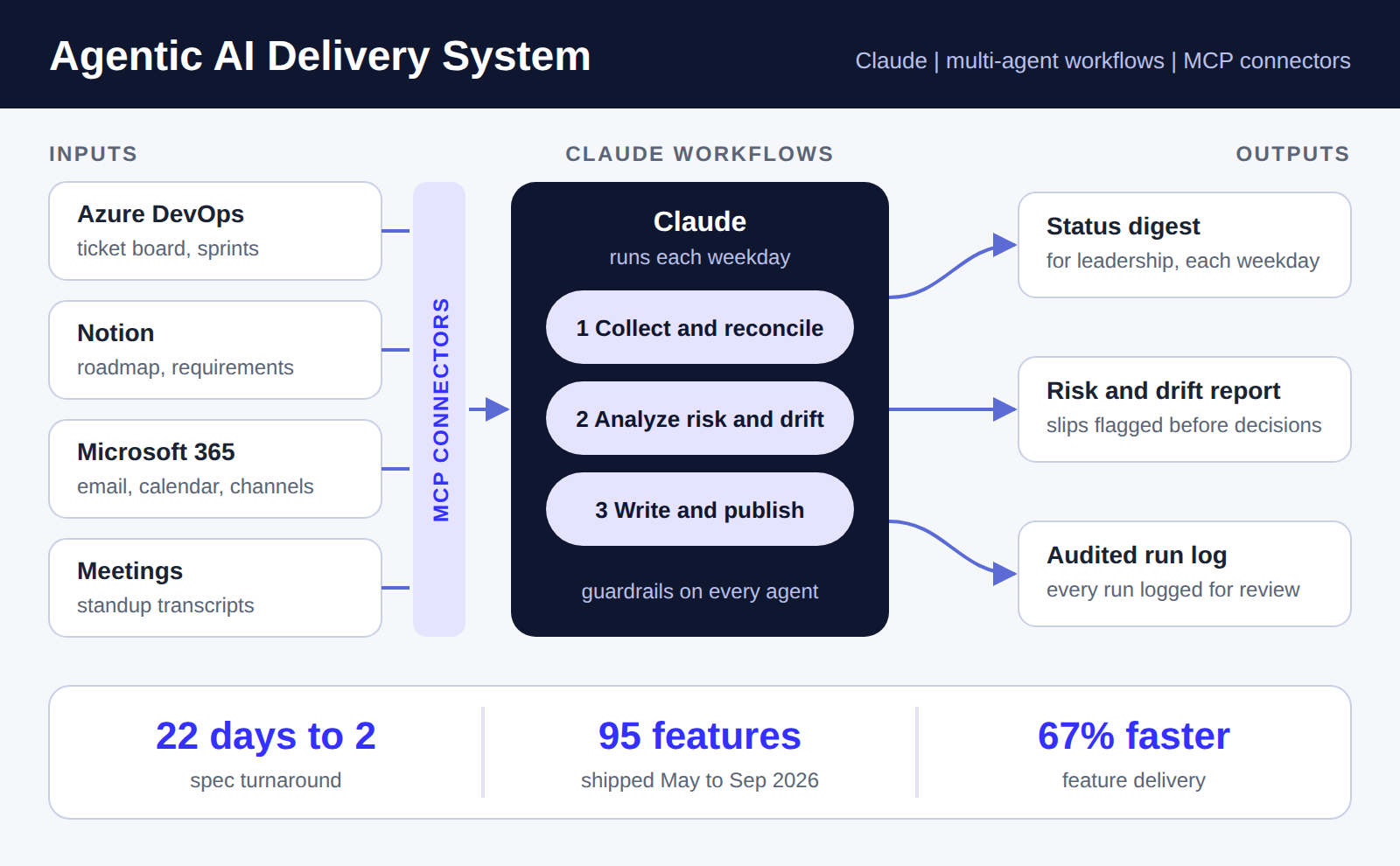Click 'for leadership, each weekday' text
The height and width of the screenshot is (866, 1400).
pos(1183,261)
